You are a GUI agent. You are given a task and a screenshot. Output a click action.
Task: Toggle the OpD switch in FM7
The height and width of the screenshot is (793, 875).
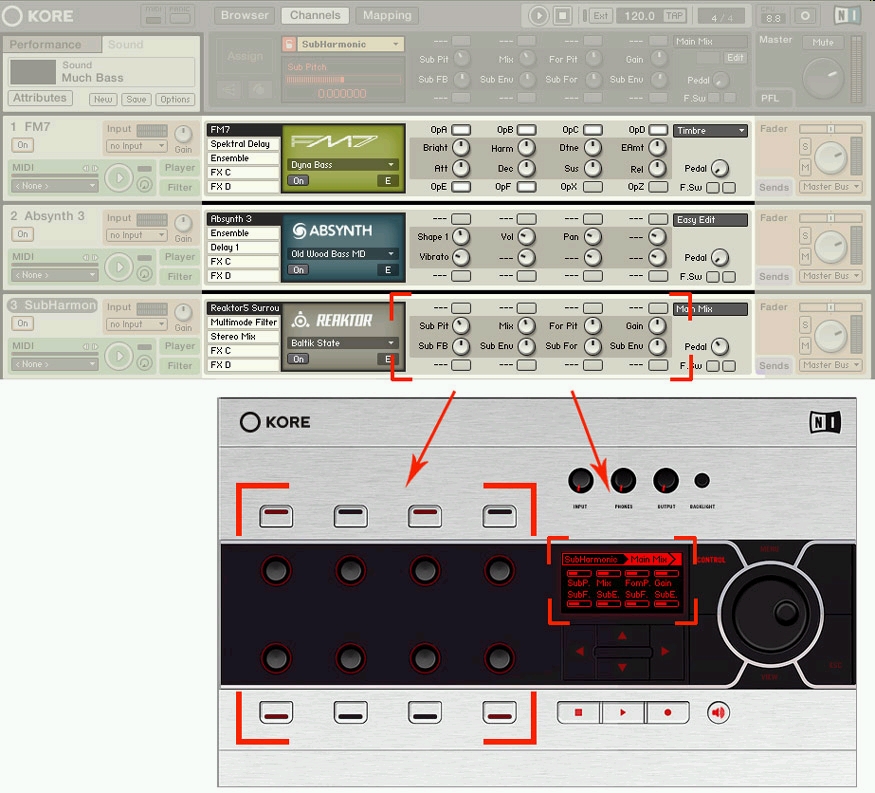[658, 129]
